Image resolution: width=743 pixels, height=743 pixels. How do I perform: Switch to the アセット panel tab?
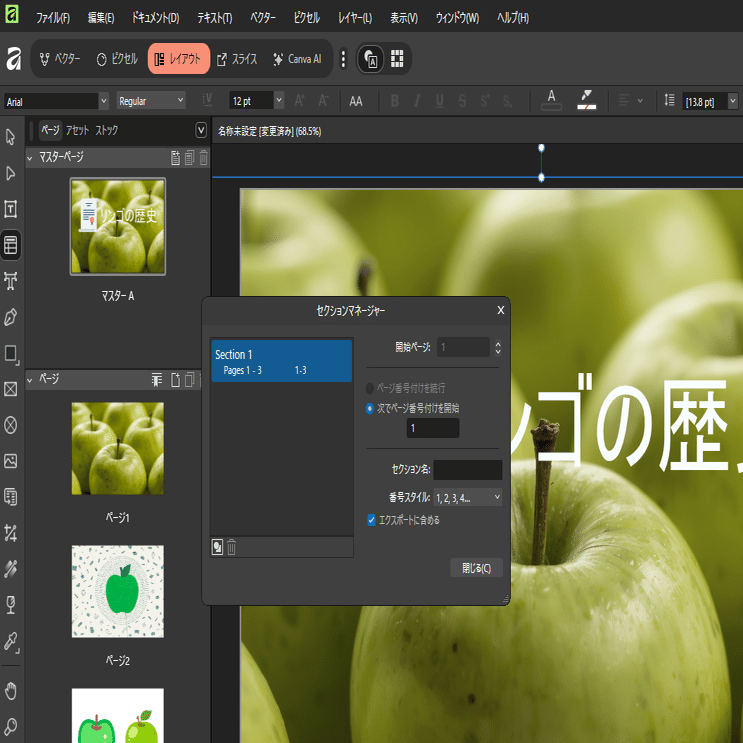[77, 130]
